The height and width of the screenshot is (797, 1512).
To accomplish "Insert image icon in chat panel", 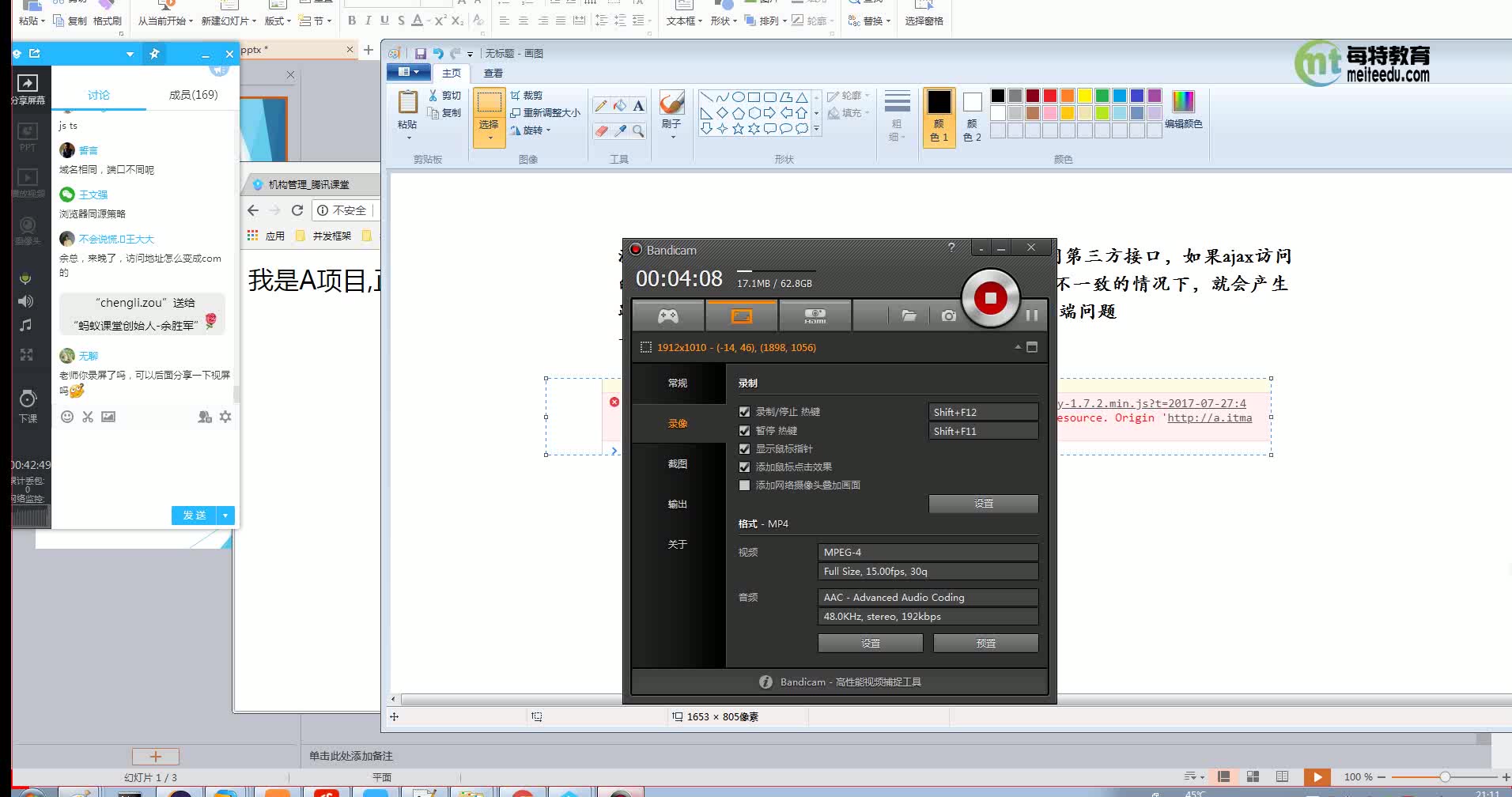I will pos(108,417).
